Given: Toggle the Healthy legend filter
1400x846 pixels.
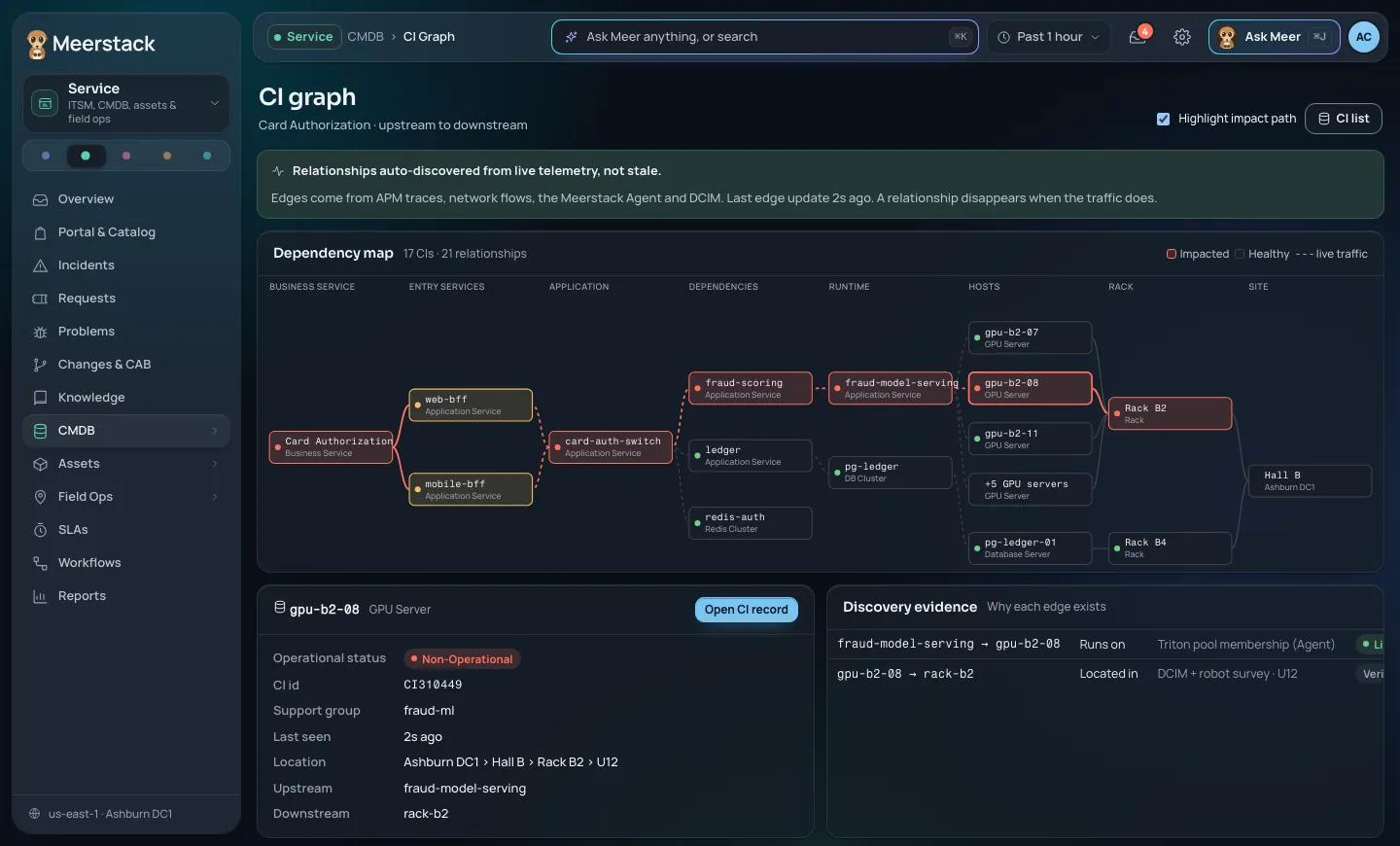Looking at the screenshot, I should pos(1262,254).
